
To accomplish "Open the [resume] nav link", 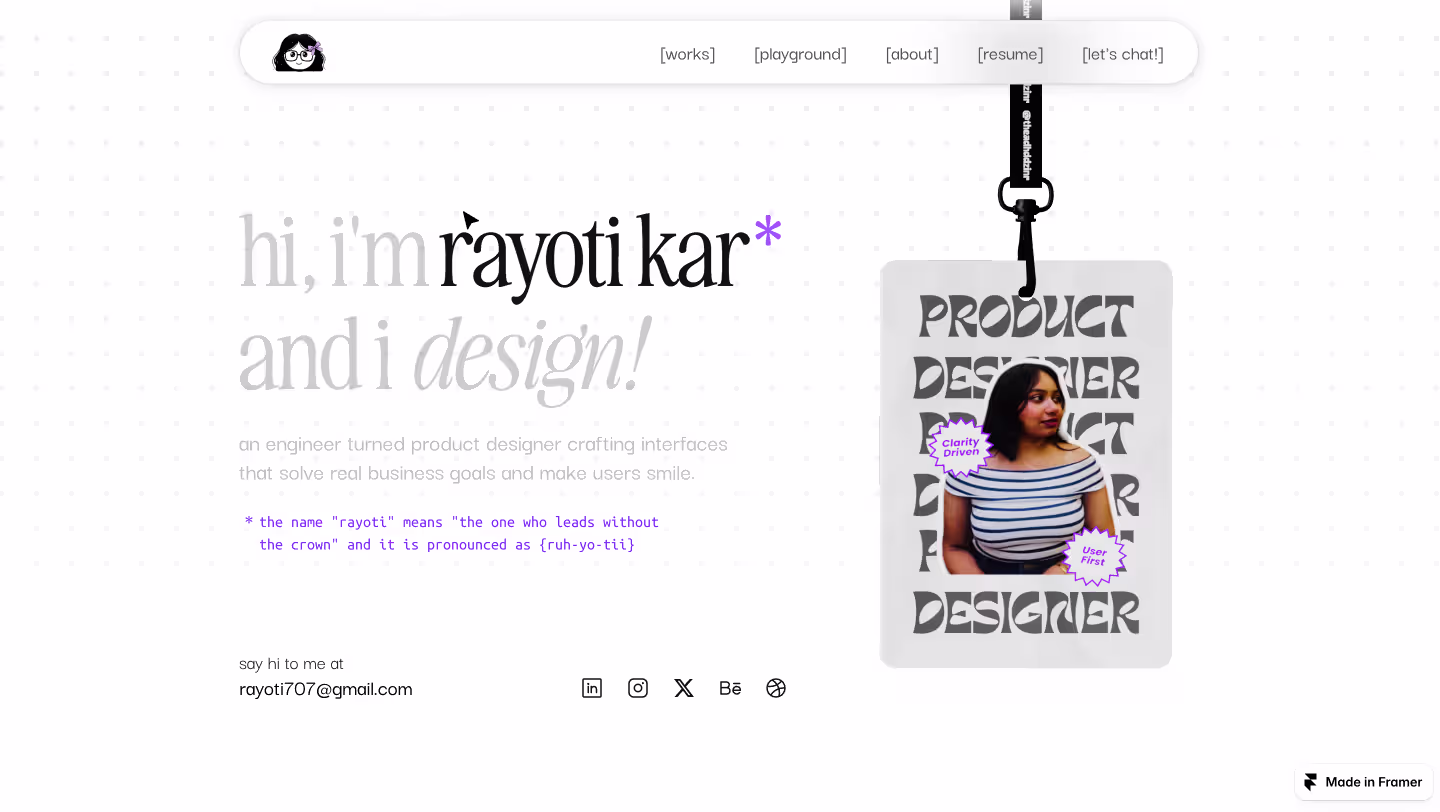I will pyautogui.click(x=1010, y=54).
